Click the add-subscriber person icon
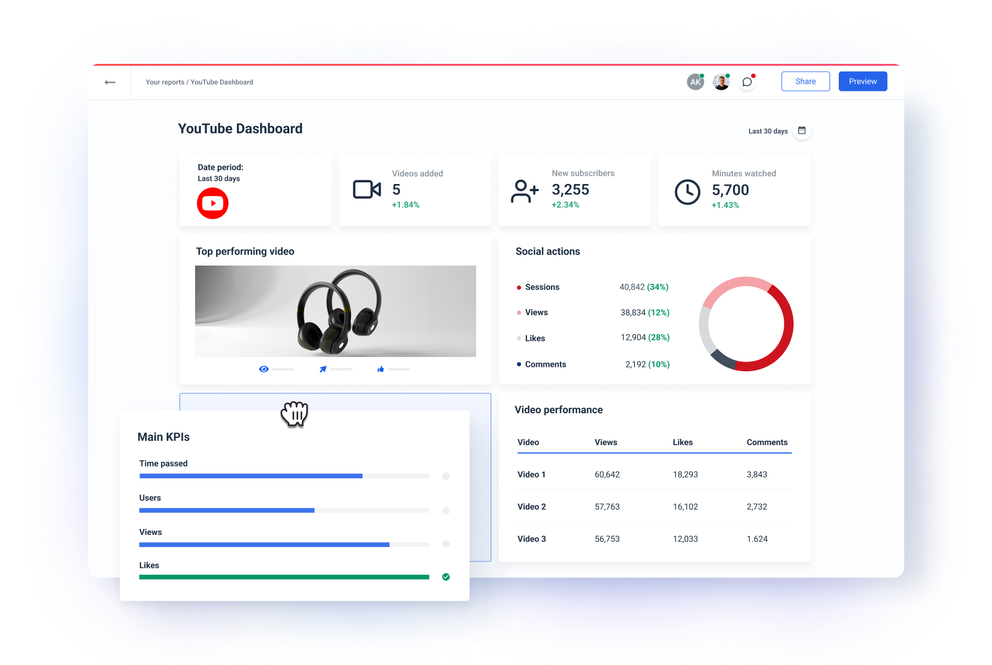The image size is (992, 665). pyautogui.click(x=525, y=189)
